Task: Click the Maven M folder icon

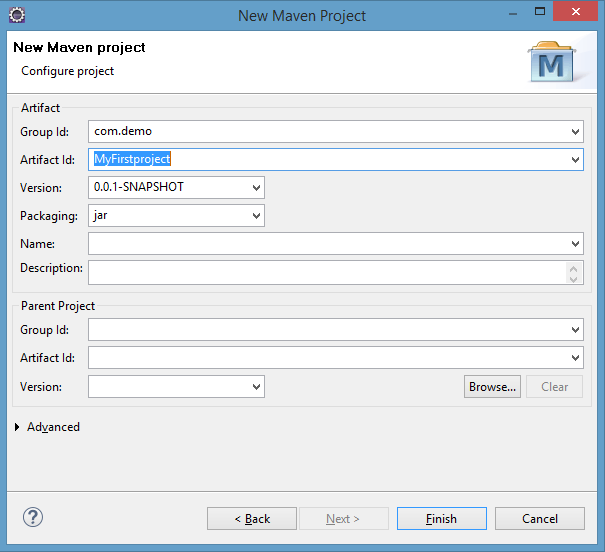Action: [x=551, y=62]
